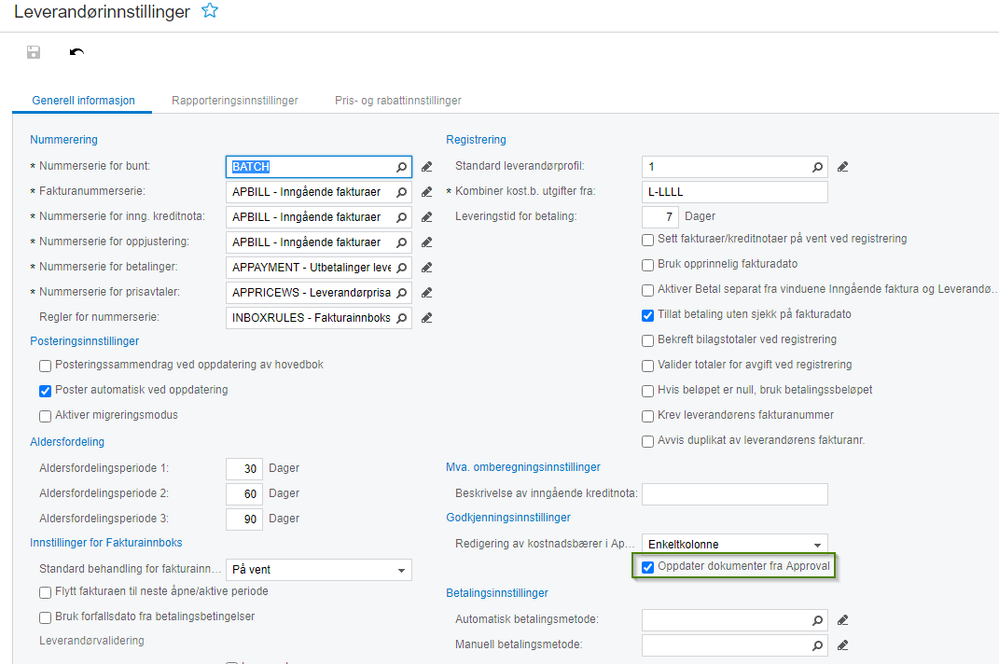Open search lookup for Fakturanummerserie
The height and width of the screenshot is (664, 999).
point(401,192)
